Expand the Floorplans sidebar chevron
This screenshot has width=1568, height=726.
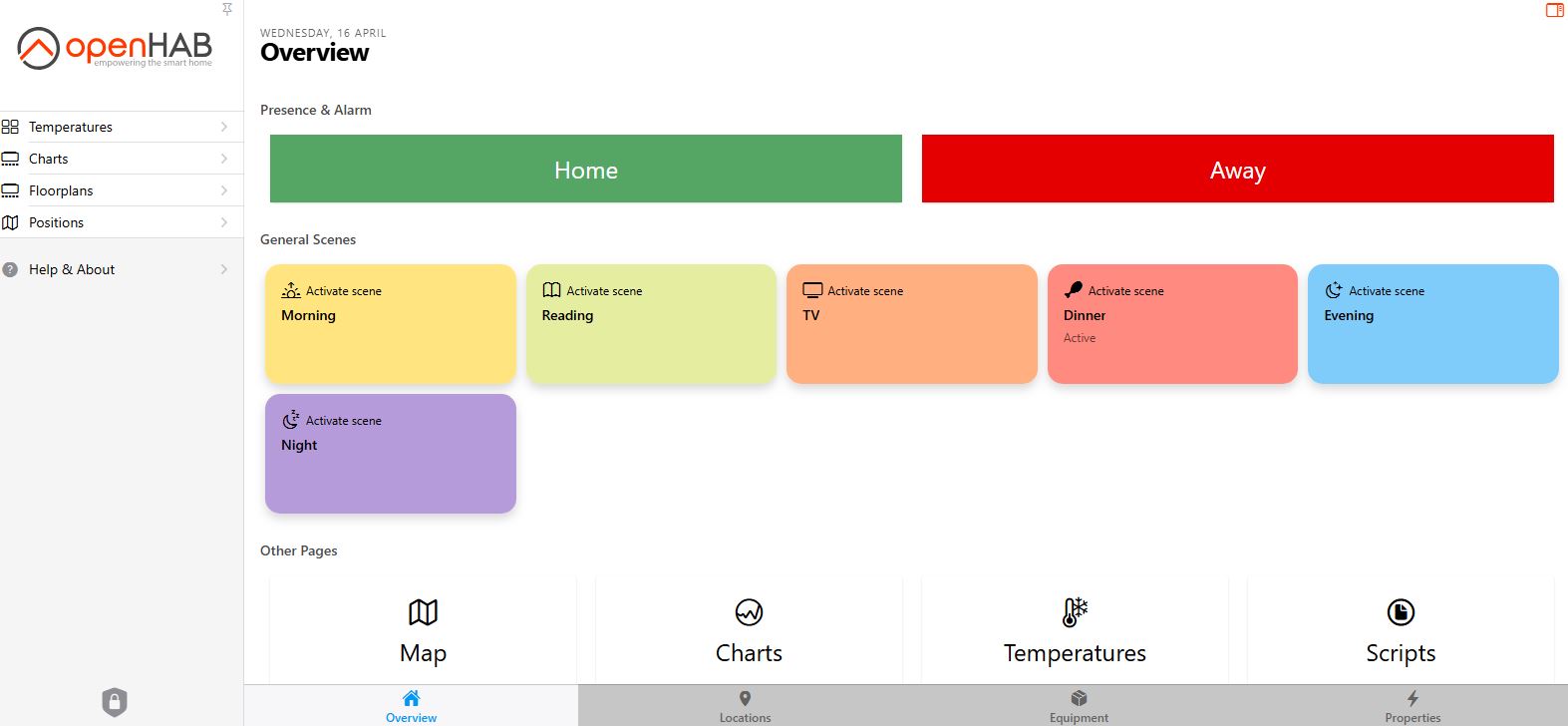(x=224, y=190)
